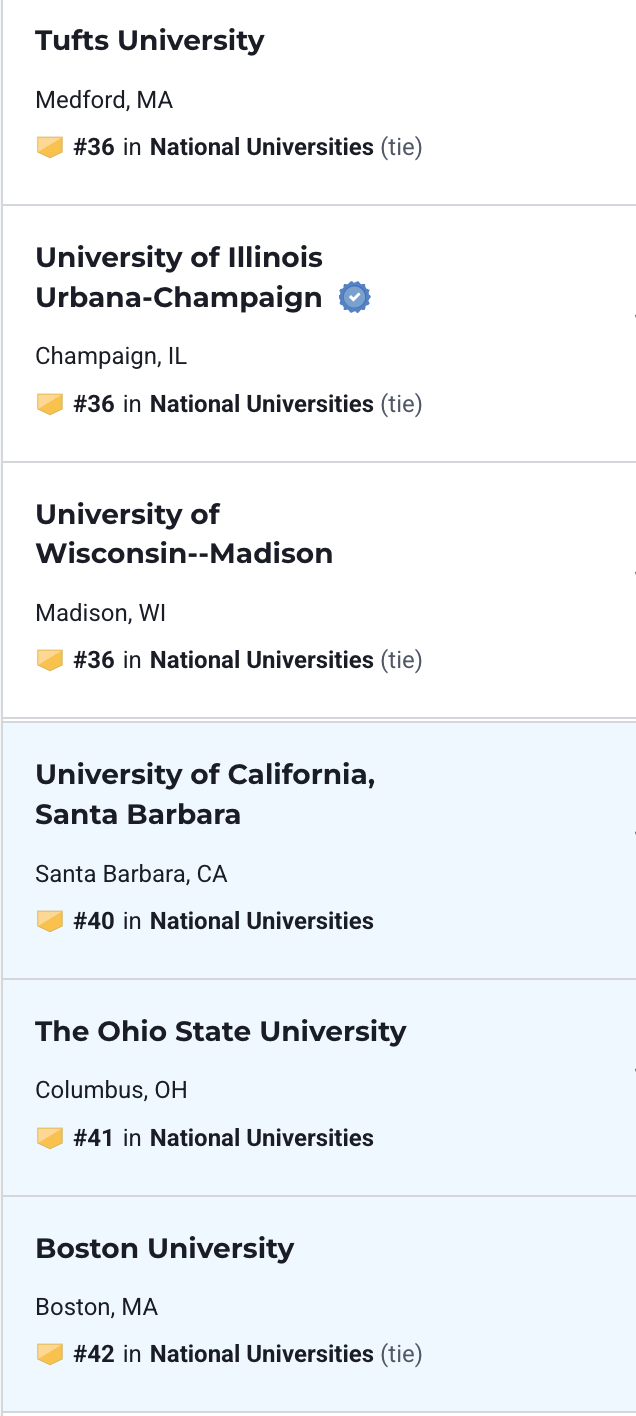The image size is (636, 1416).
Task: Click the ranking badge icon next to #42
Action: (x=50, y=1354)
